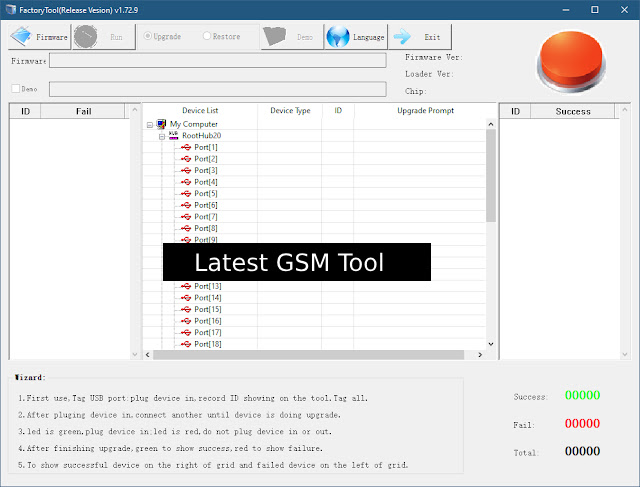The height and width of the screenshot is (487, 640).
Task: Enable the Demo checkbox
Action: pyautogui.click(x=16, y=89)
